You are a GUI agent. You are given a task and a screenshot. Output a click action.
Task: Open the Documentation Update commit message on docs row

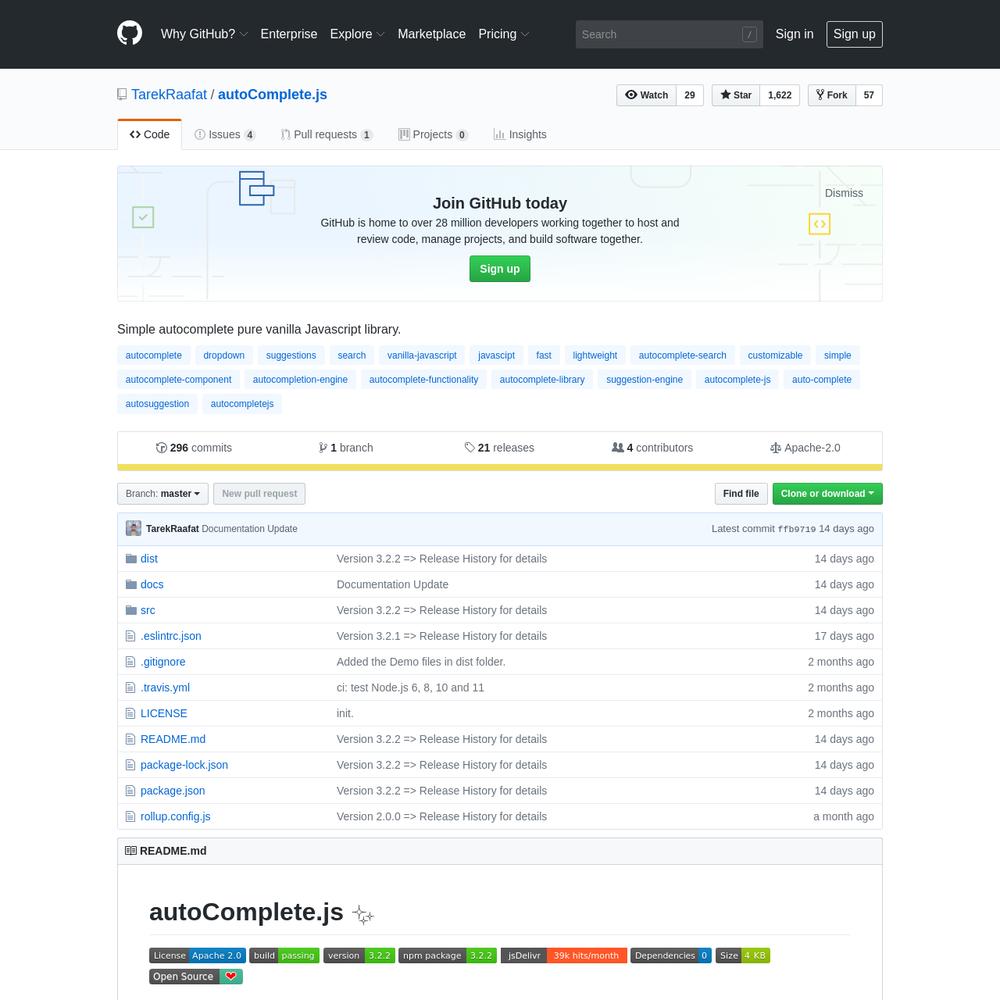point(392,584)
